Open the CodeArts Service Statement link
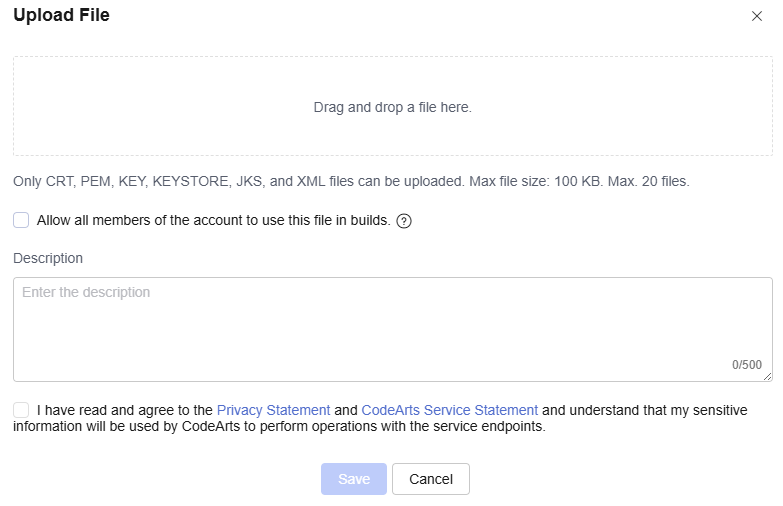Viewport: 783px width, 506px height. pyautogui.click(x=449, y=410)
